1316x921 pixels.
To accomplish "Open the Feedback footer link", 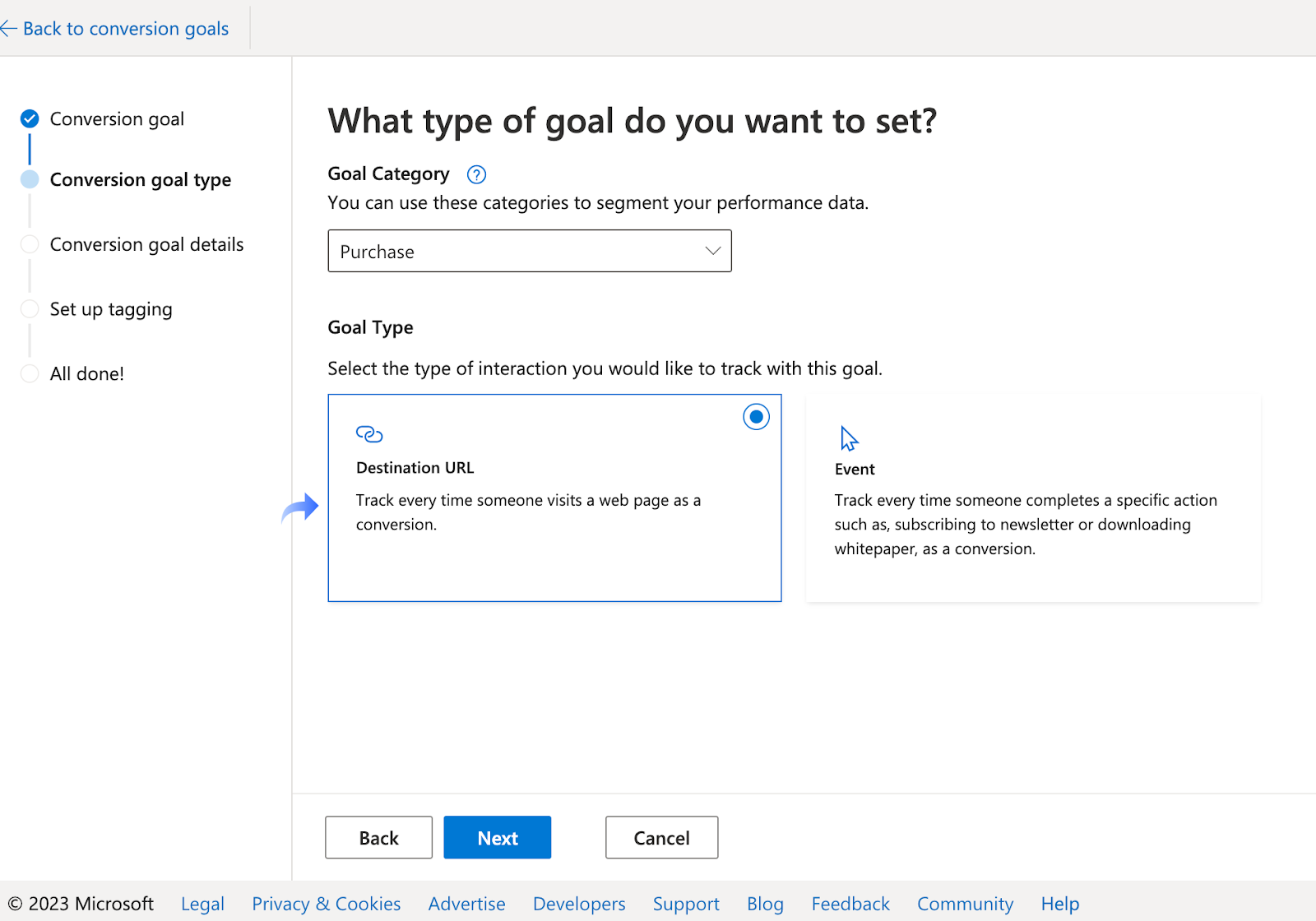I will pos(850,904).
